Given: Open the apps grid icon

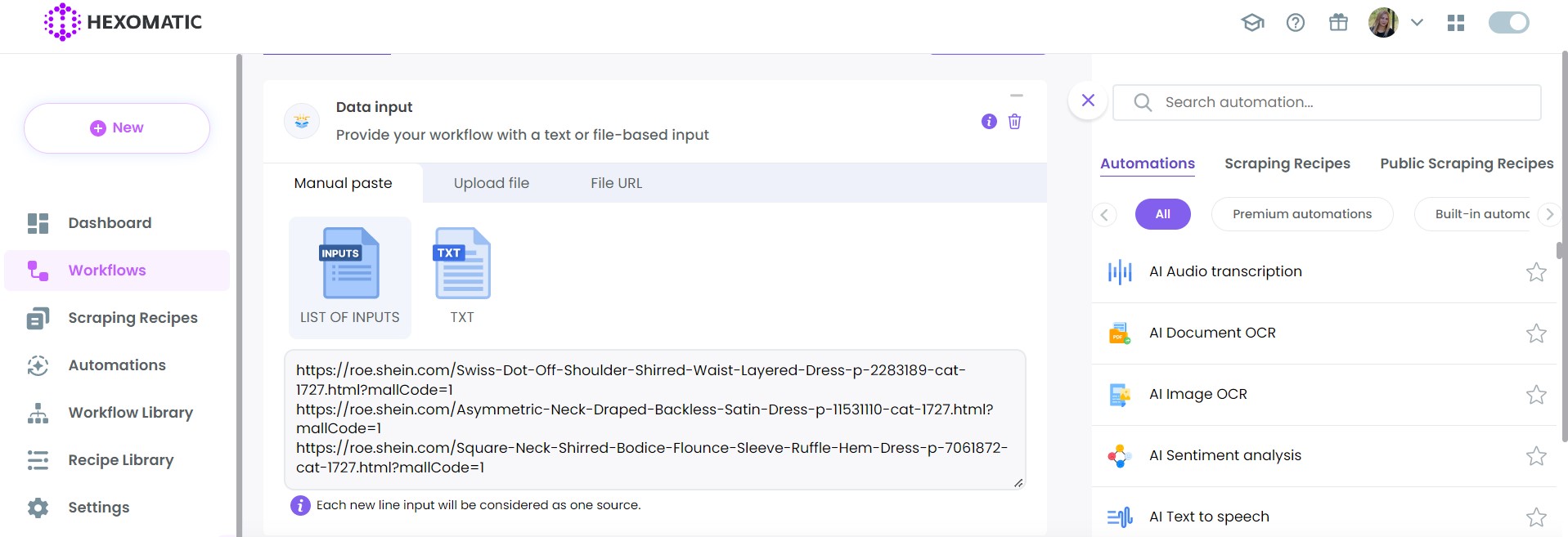Looking at the screenshot, I should 1456,23.
